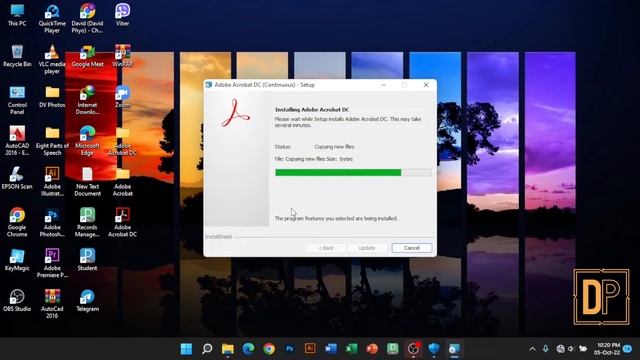This screenshot has width=640, height=360.
Task: Switch to the installer taskbar item
Action: pos(454,349)
